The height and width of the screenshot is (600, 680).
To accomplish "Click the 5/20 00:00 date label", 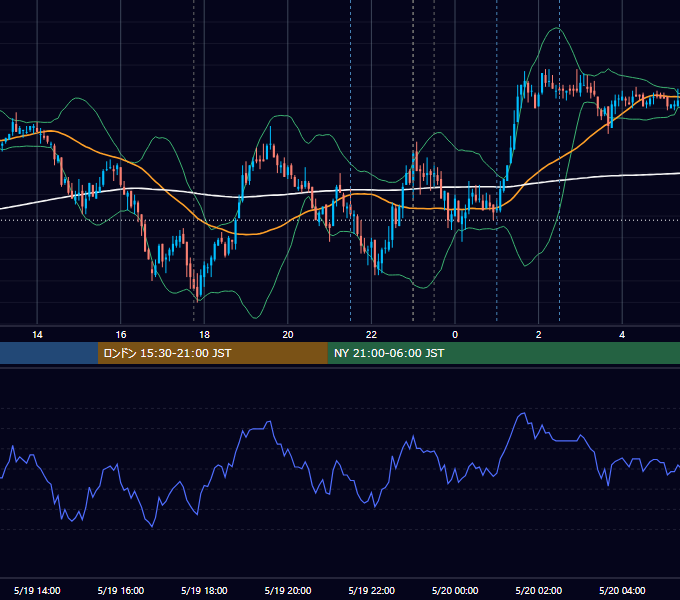I will tap(455, 590).
